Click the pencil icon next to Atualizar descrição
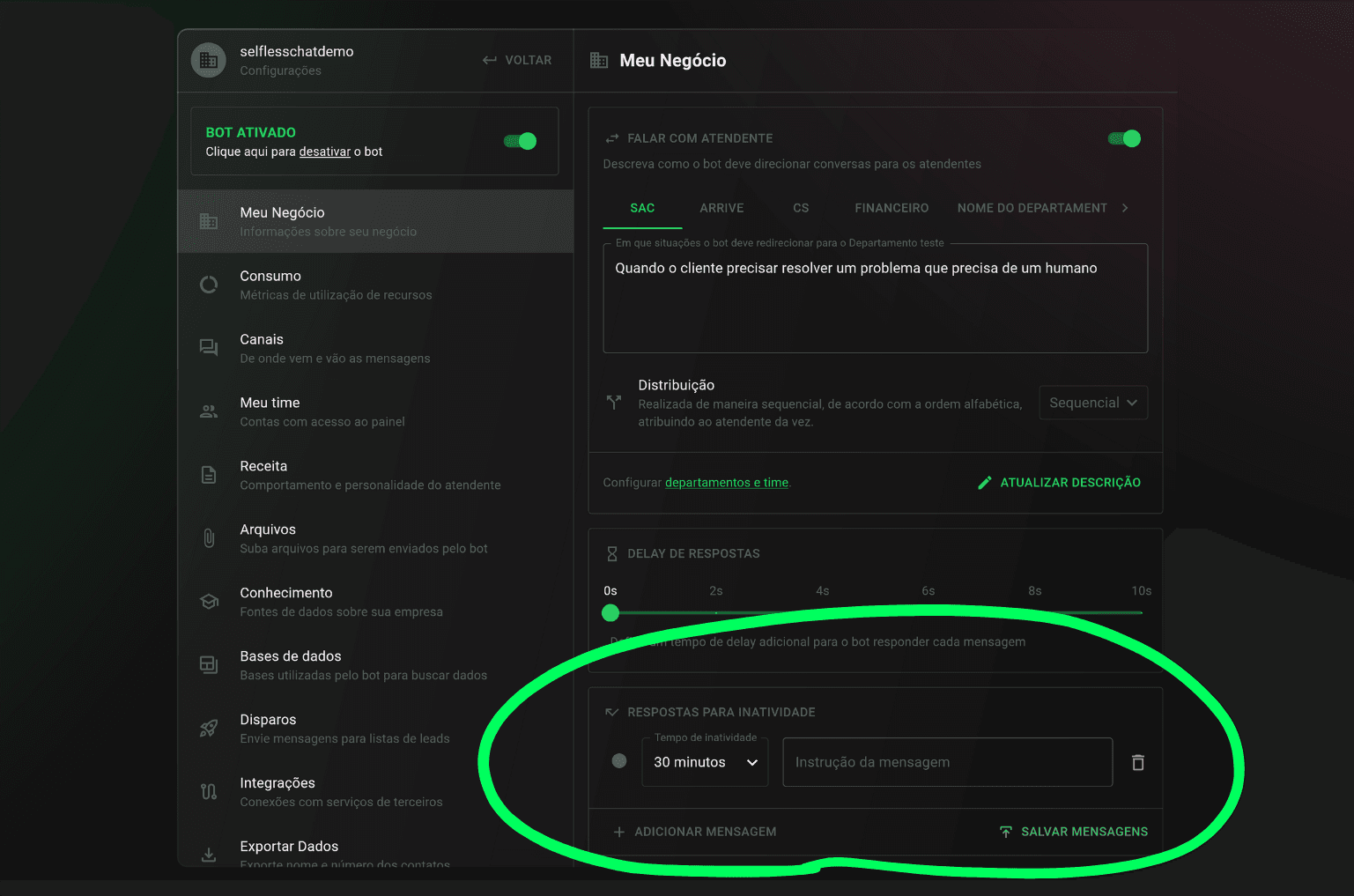1354x896 pixels. coord(985,483)
